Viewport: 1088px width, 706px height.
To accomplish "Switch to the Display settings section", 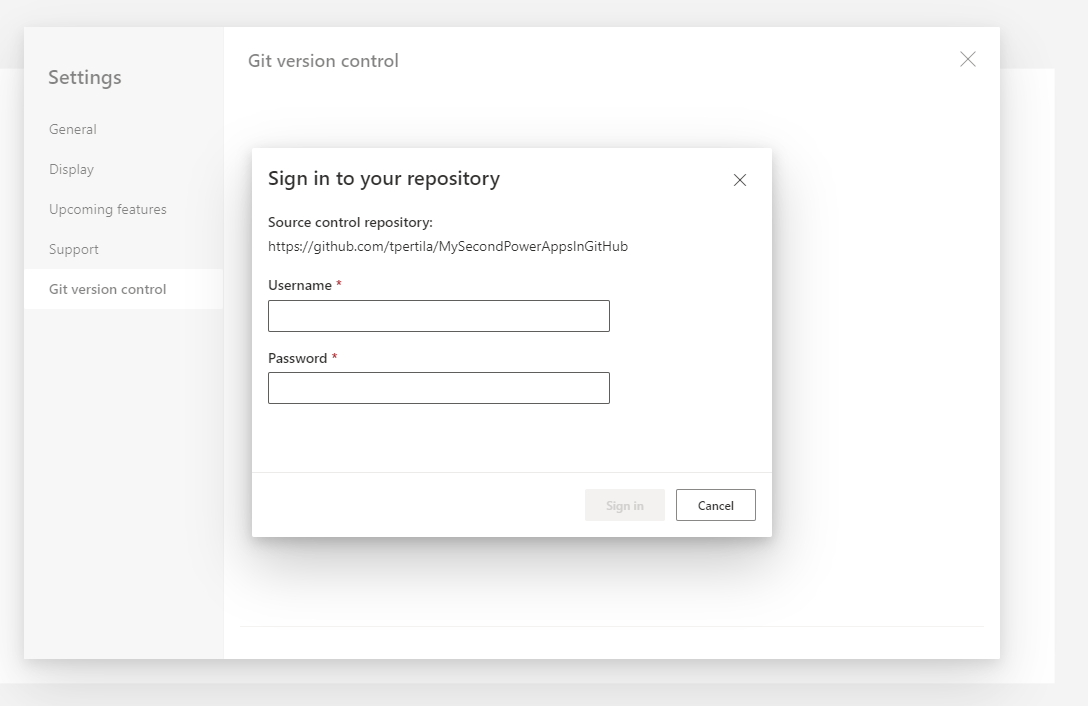I will [x=71, y=169].
